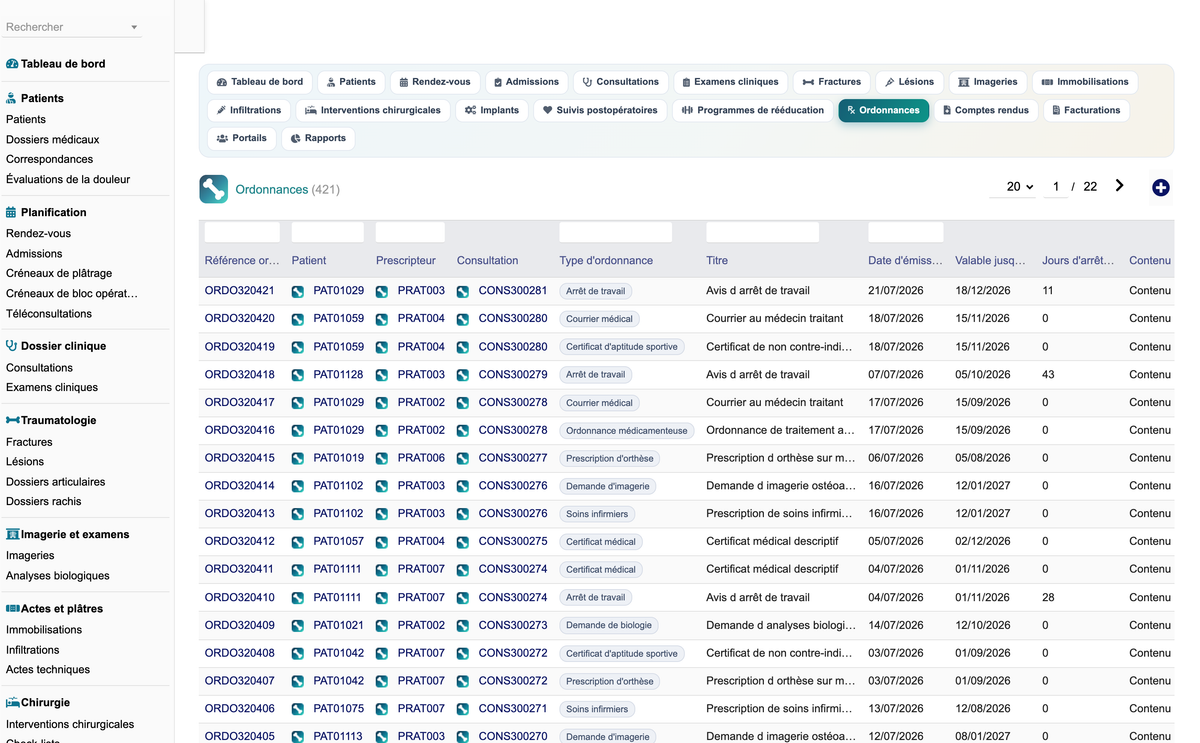
Task: Open patient icon in row ORDO320415
Action: coord(298,458)
